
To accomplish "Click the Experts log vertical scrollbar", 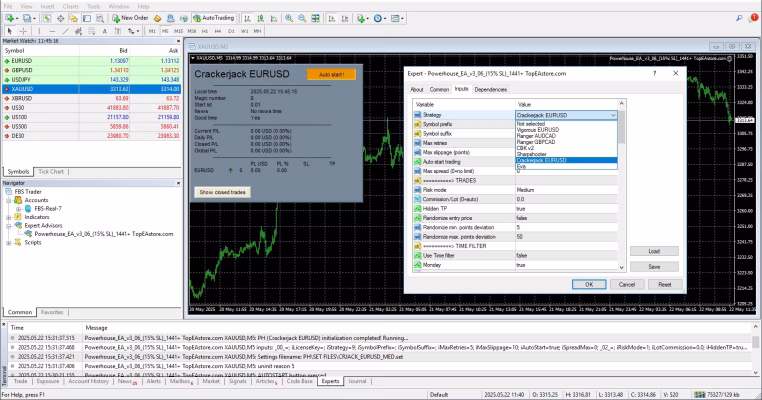I will [x=755, y=349].
